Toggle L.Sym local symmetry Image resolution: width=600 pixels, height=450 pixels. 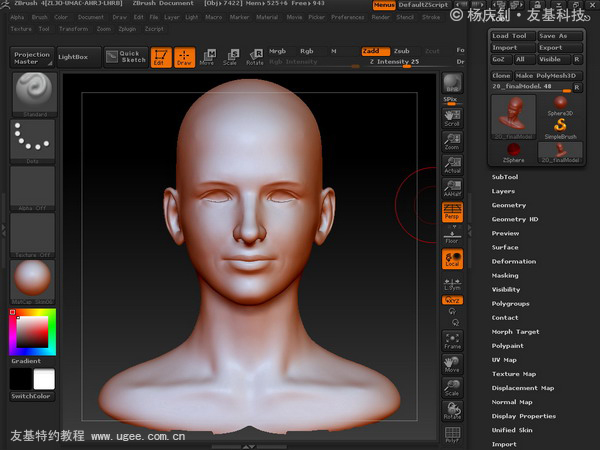pos(452,284)
